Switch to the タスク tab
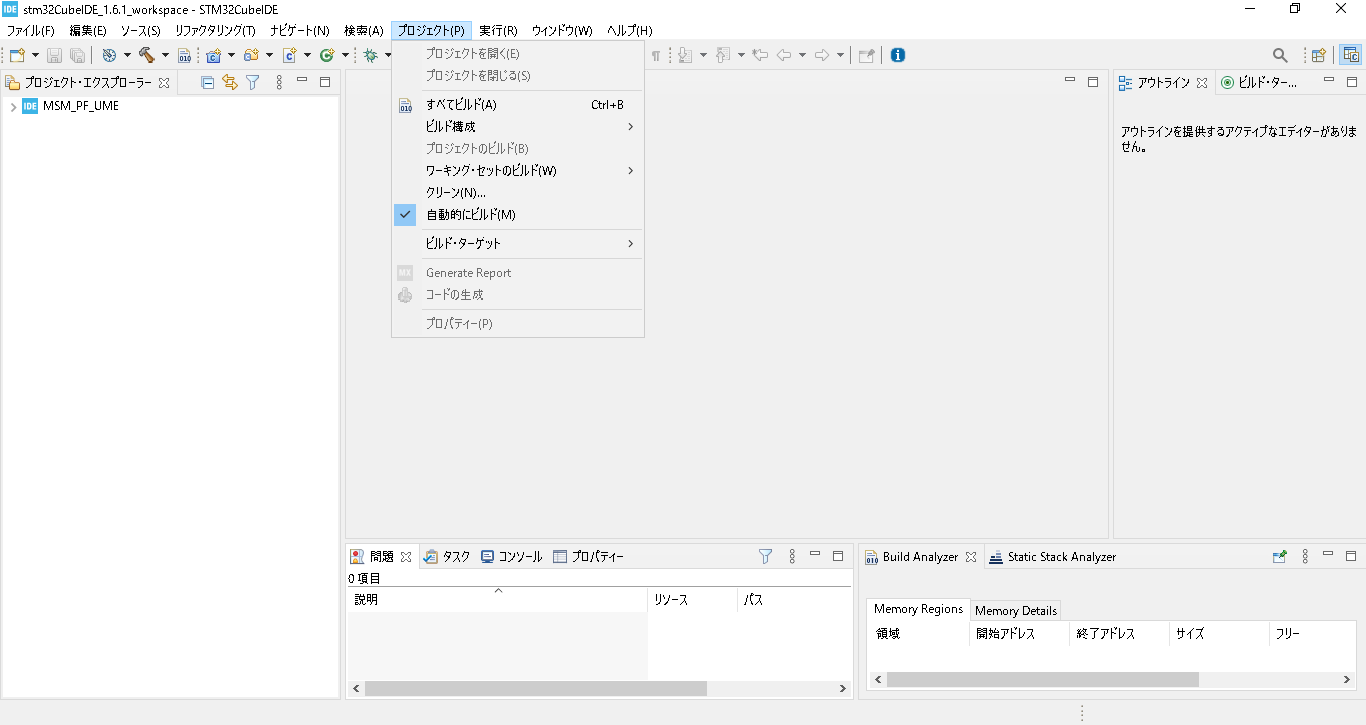This screenshot has width=1366, height=725. (x=447, y=557)
